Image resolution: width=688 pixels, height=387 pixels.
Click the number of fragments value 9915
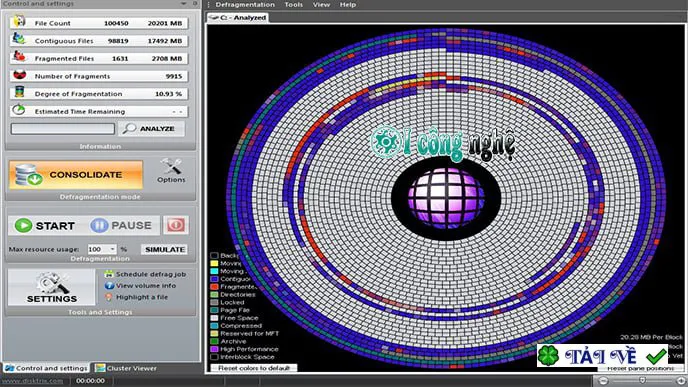coord(174,76)
